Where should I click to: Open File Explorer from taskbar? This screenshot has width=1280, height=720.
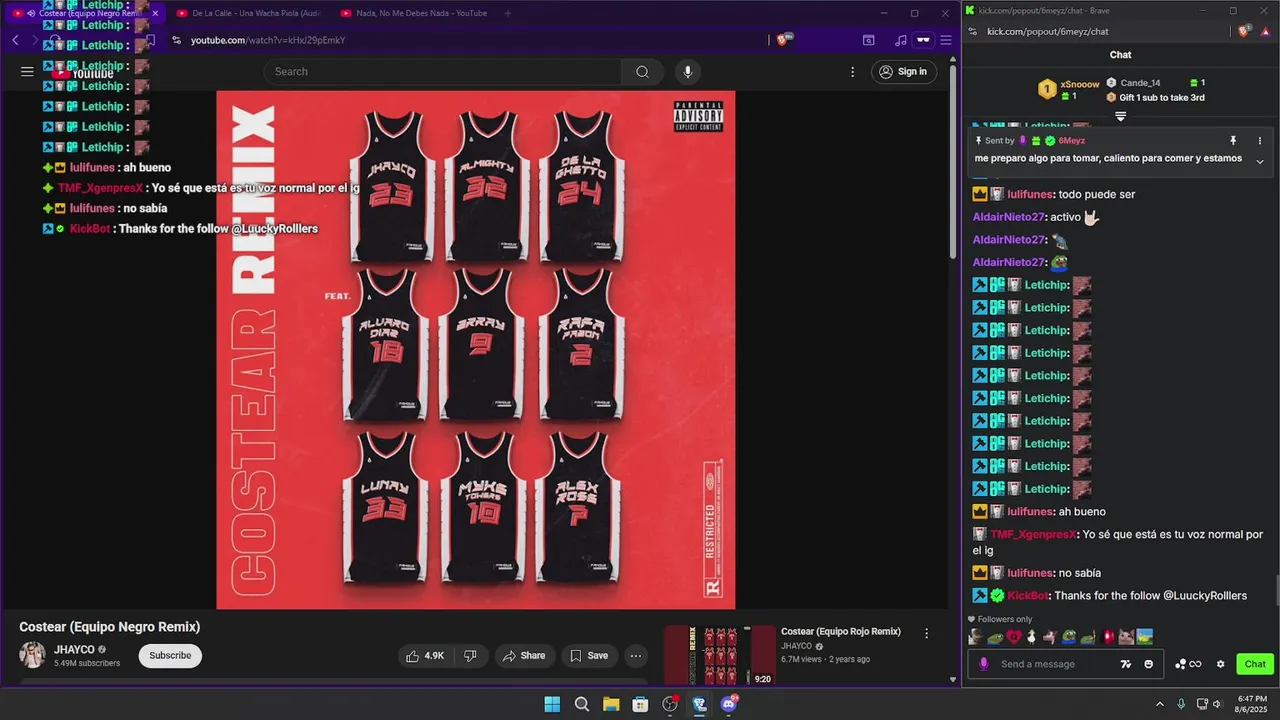click(611, 704)
